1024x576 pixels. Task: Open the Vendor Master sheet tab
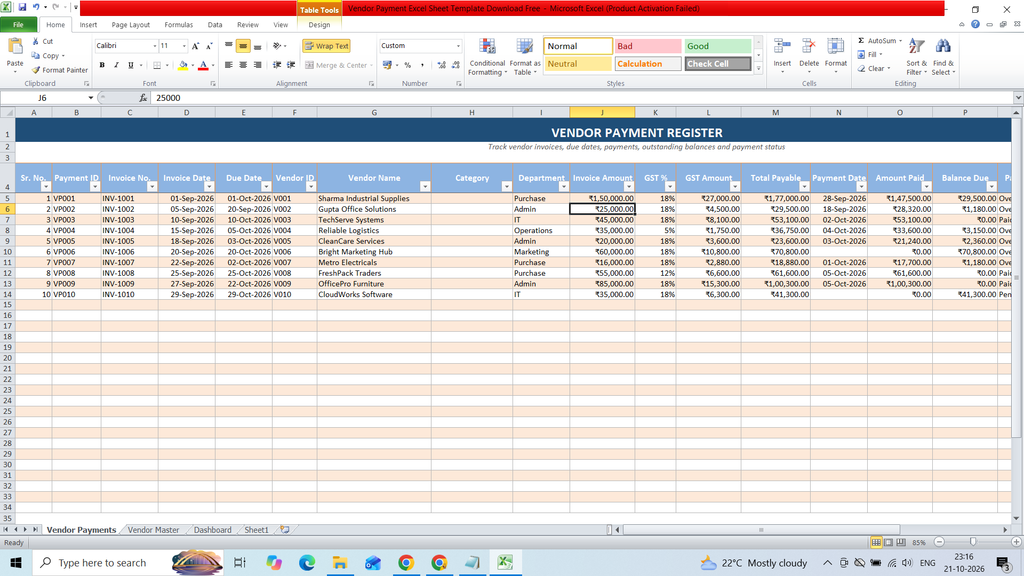point(153,530)
